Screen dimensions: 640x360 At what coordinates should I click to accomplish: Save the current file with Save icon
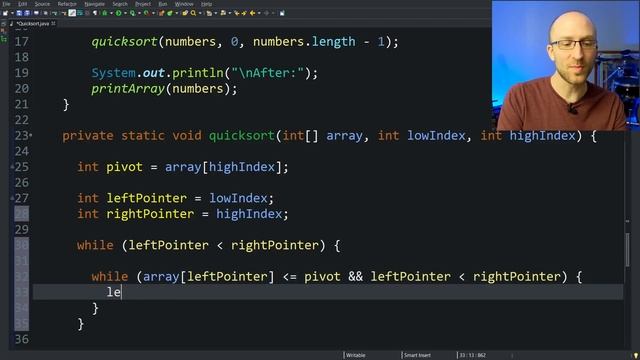[19, 13]
